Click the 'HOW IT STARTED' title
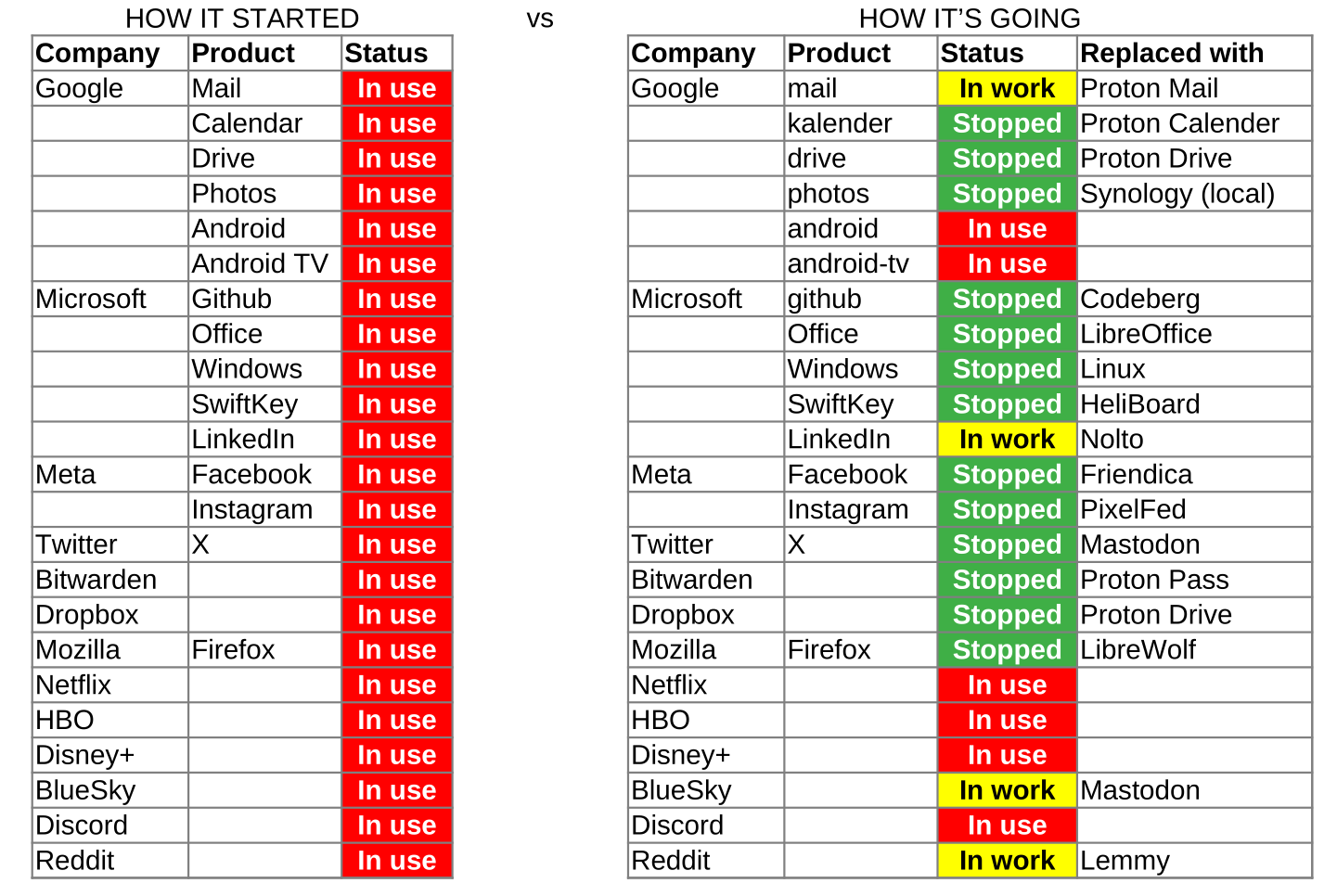This screenshot has width=1337, height=896. point(242,18)
